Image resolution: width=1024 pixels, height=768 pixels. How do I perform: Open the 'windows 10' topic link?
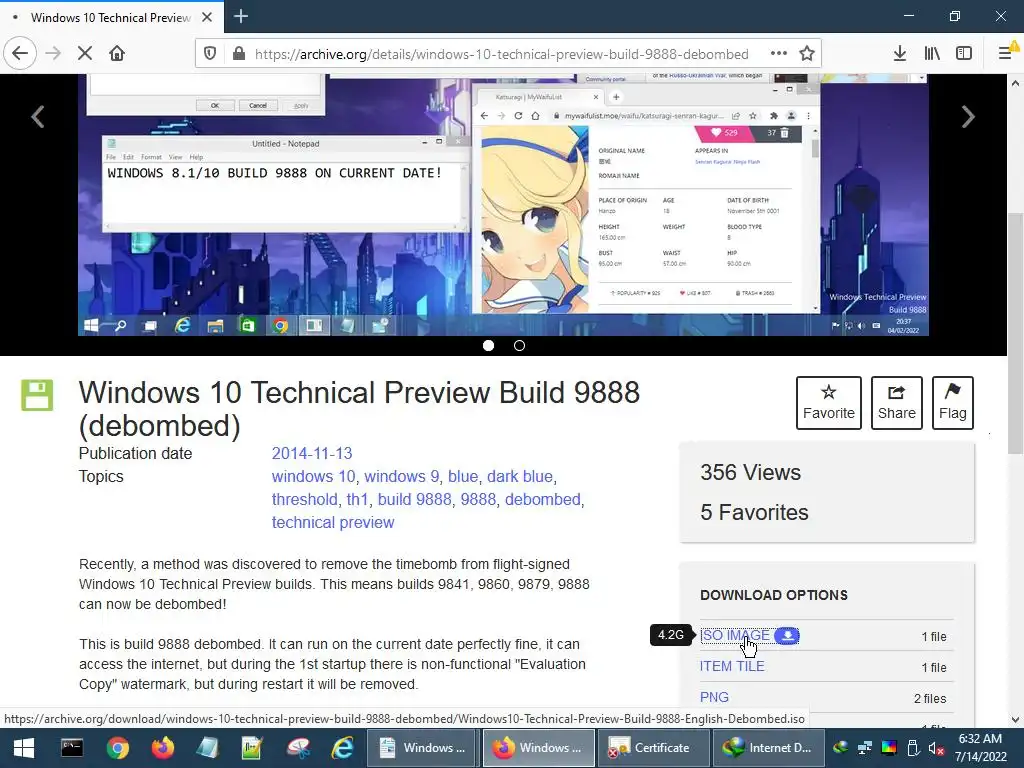pos(313,477)
